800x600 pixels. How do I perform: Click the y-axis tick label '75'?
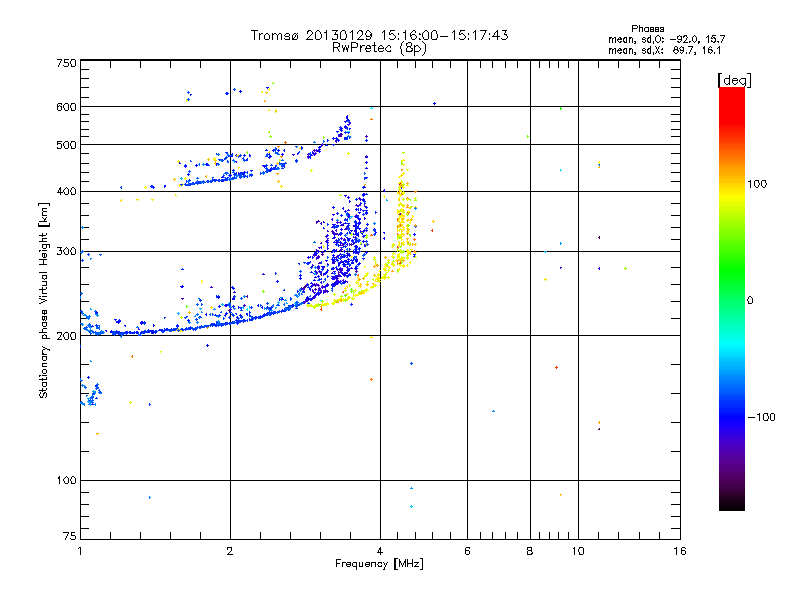click(69, 536)
